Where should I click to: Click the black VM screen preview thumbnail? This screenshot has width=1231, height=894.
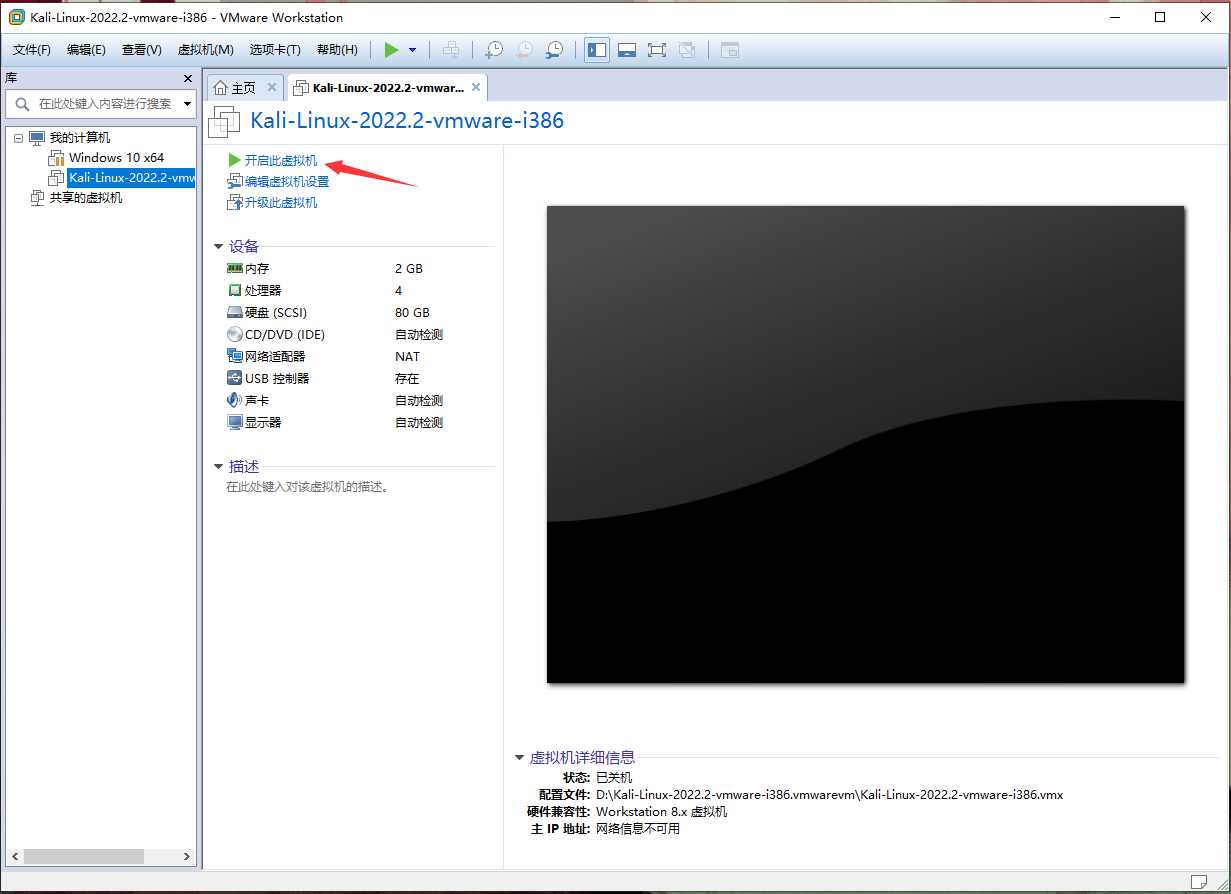point(866,445)
